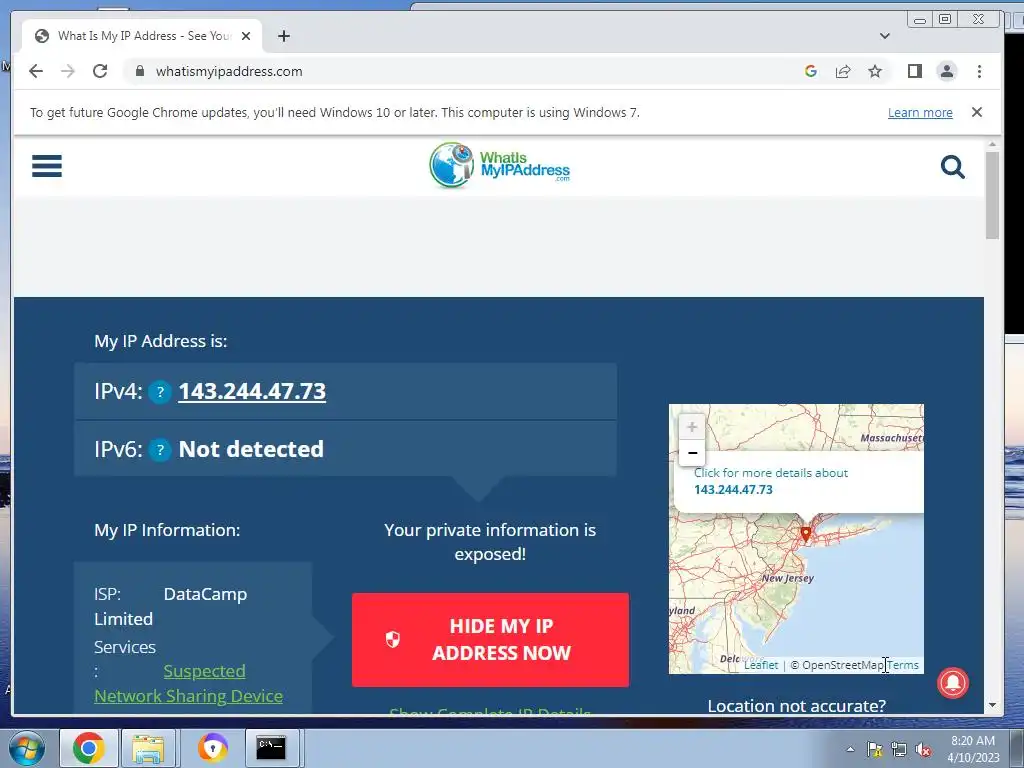
Task: Open the site search magnifier
Action: (953, 167)
